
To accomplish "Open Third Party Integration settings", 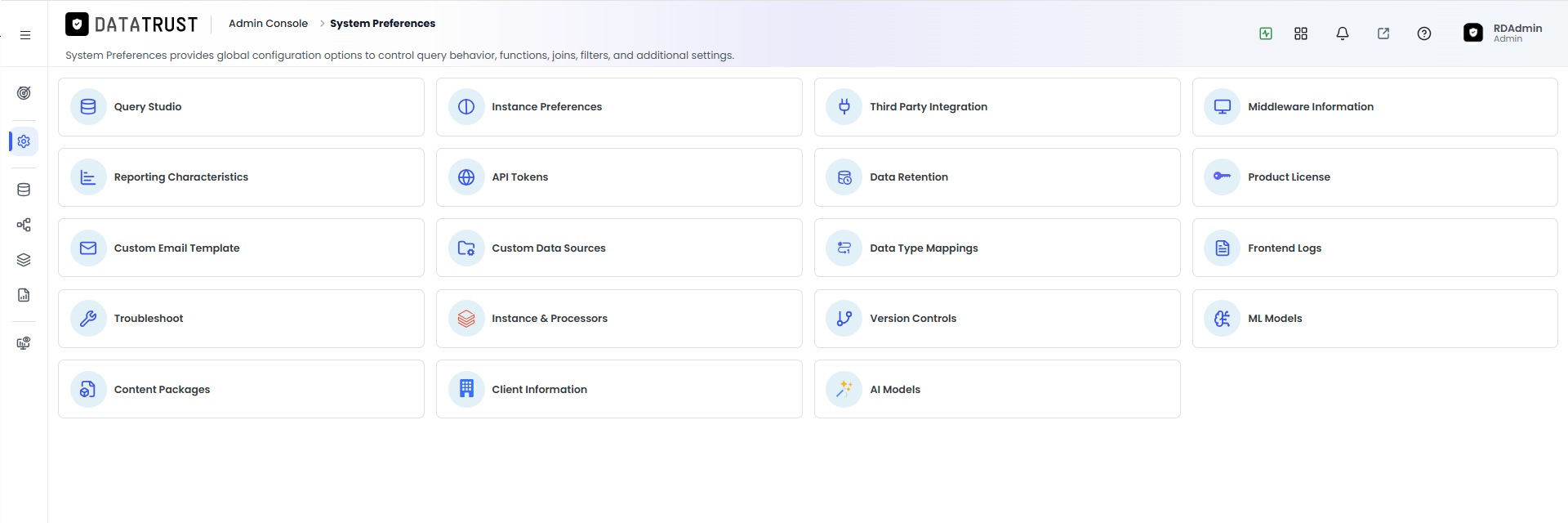I will tap(997, 107).
